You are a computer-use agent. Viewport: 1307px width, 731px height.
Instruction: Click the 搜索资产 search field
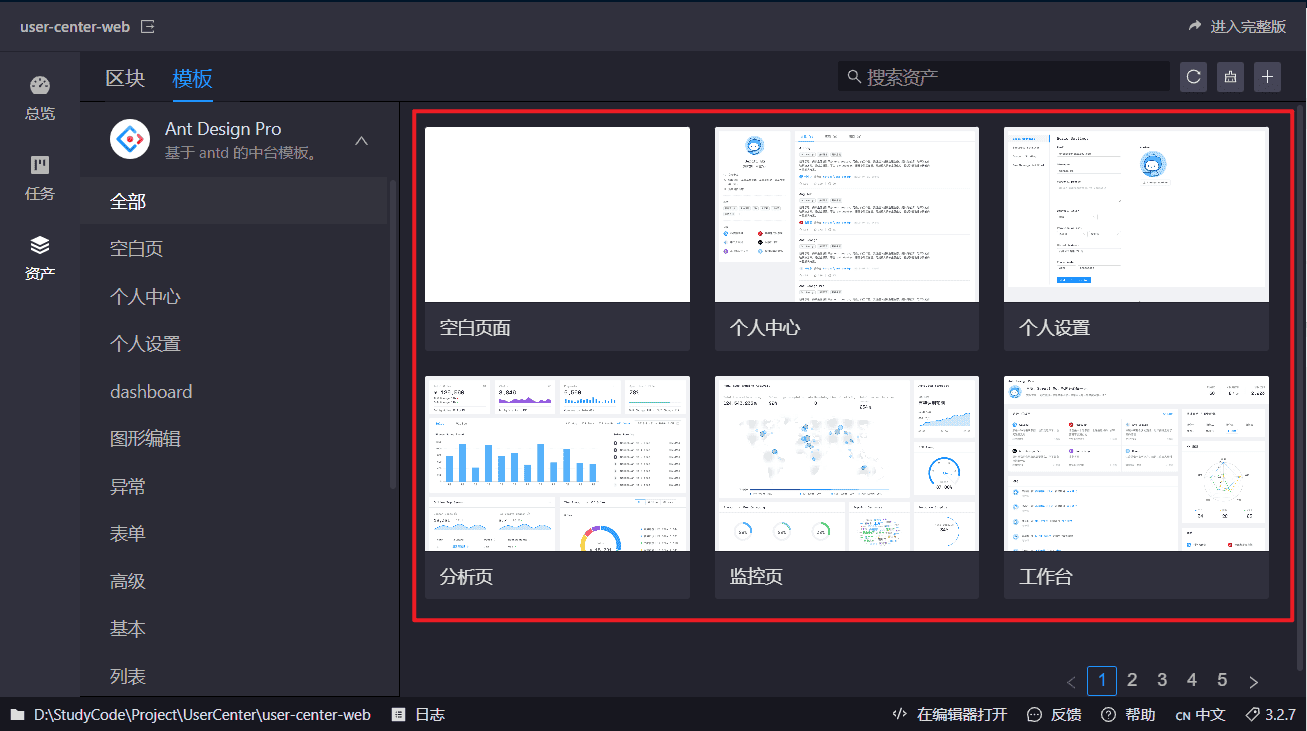click(1004, 77)
